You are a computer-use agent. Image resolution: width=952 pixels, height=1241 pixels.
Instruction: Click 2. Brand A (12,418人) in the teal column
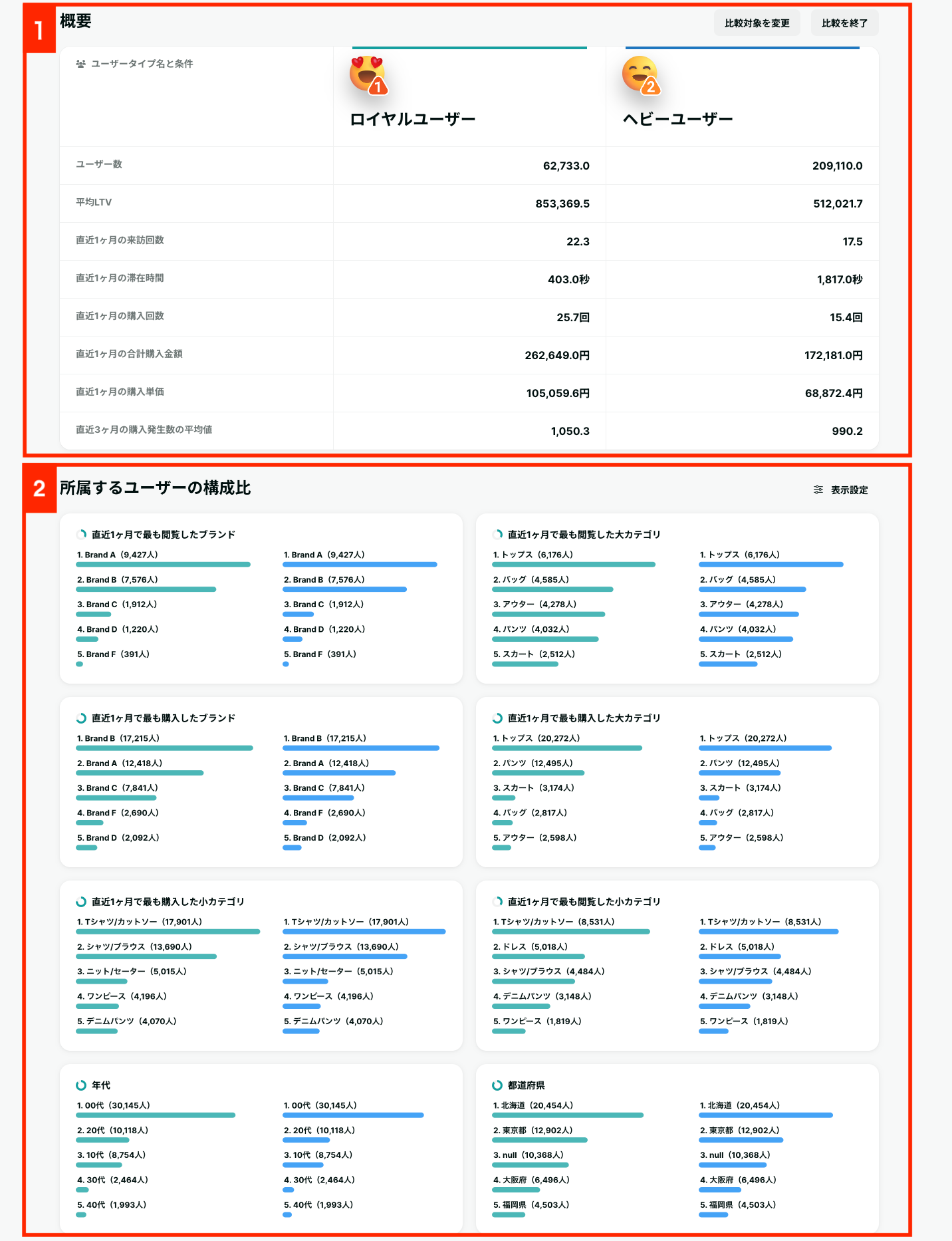point(120,763)
